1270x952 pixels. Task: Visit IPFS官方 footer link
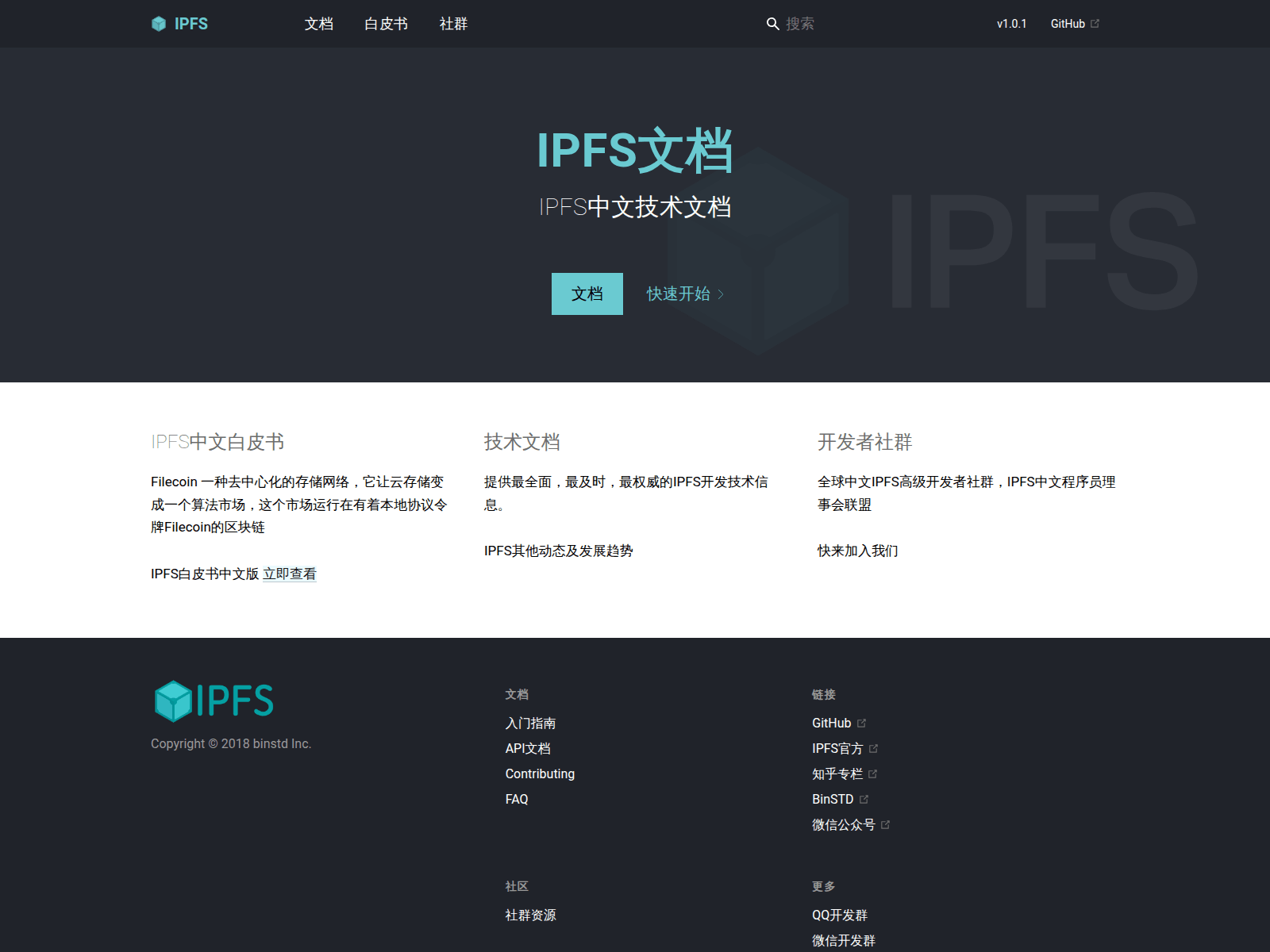(837, 749)
